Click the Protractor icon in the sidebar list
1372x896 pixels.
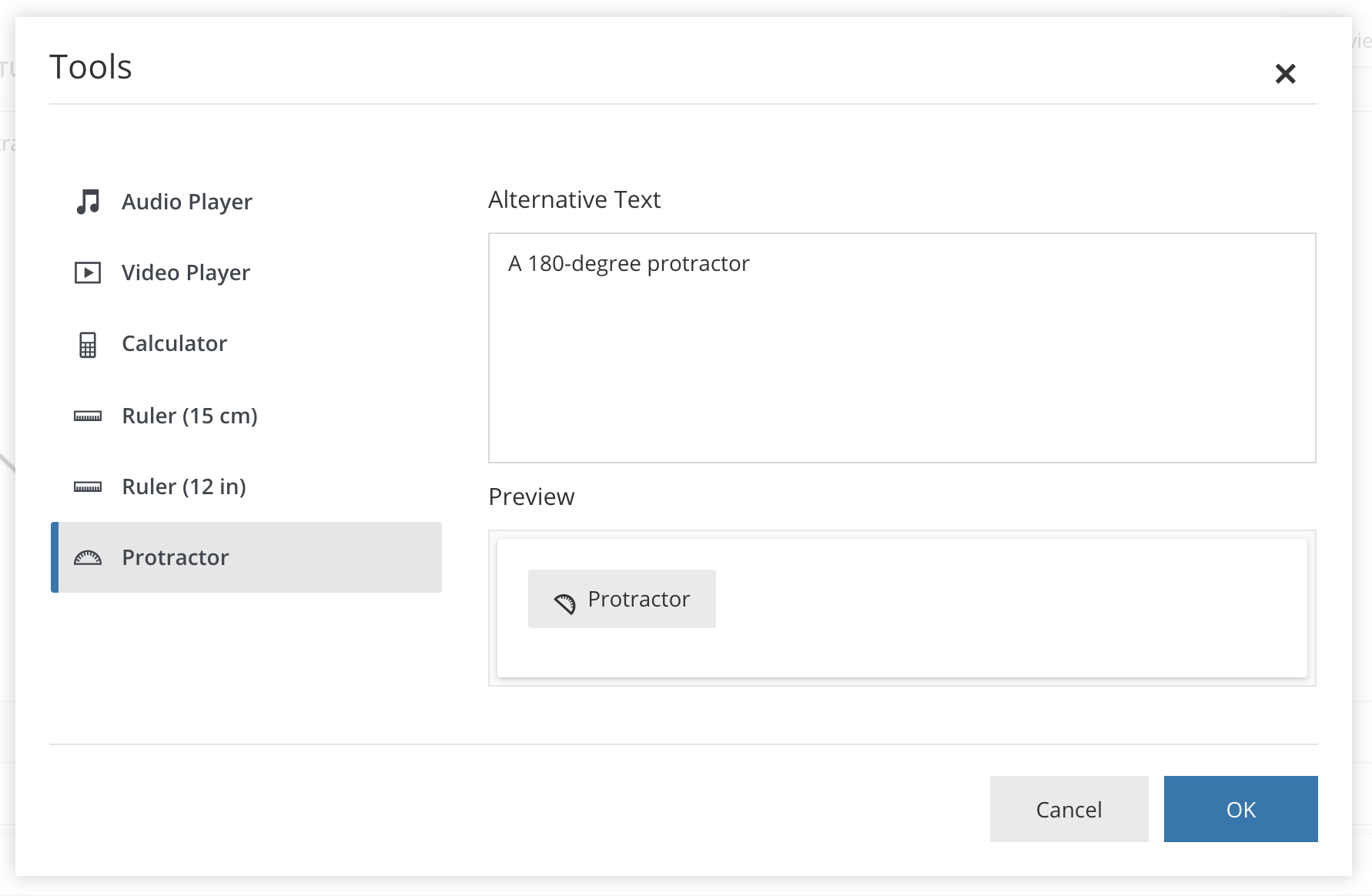[x=88, y=558]
